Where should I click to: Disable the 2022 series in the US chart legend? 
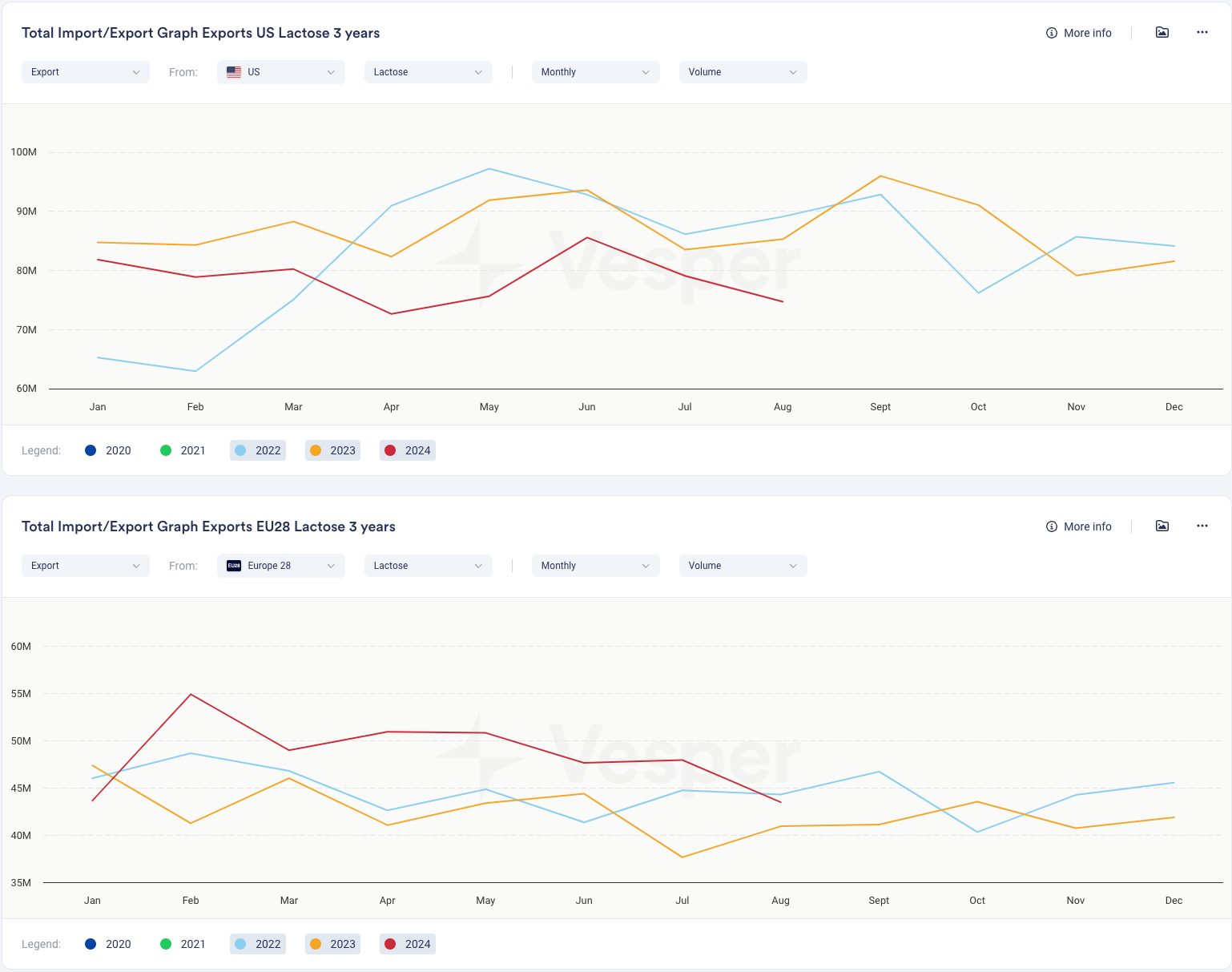click(258, 450)
